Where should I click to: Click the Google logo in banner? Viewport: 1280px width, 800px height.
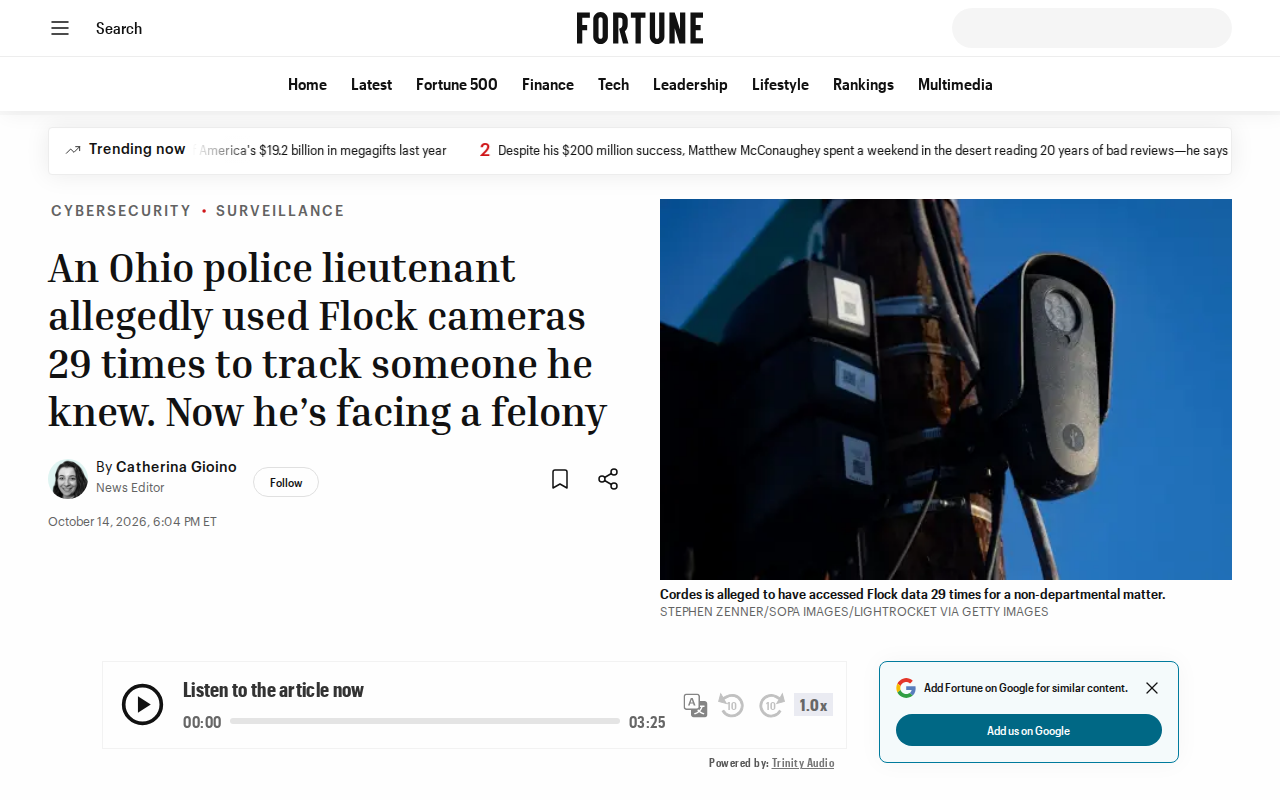pyautogui.click(x=906, y=688)
